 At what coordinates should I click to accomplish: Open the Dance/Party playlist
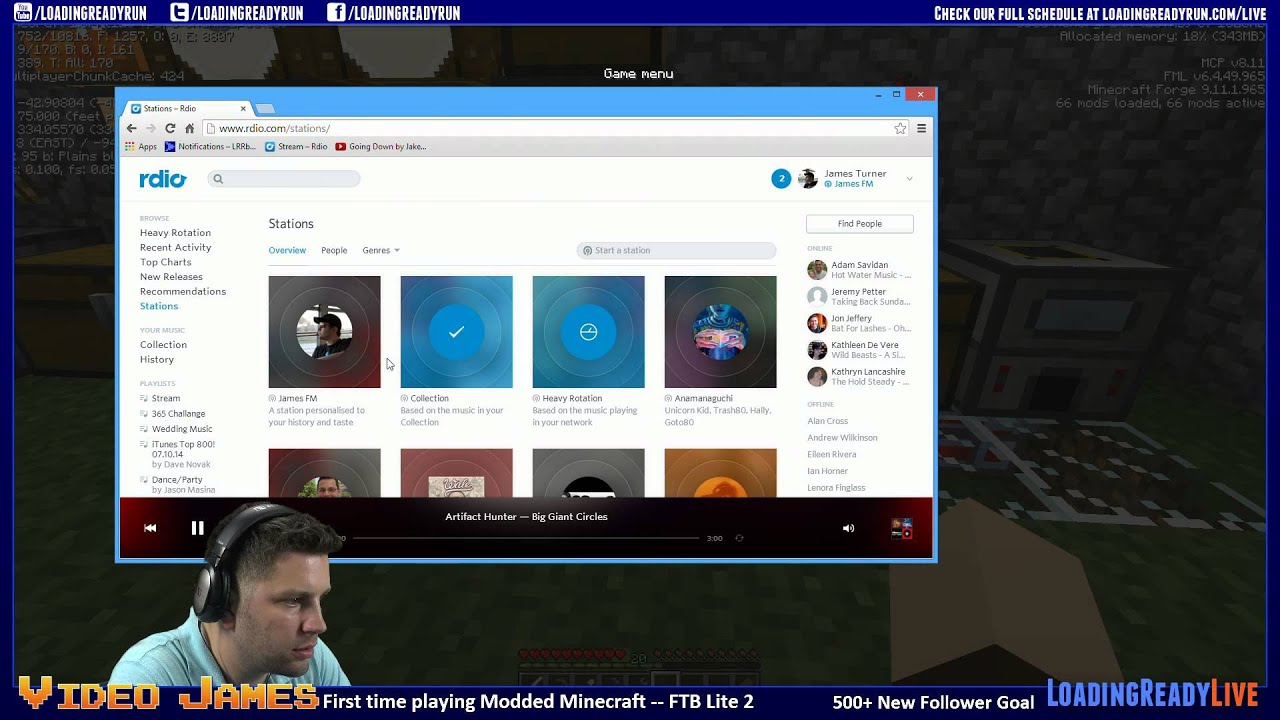(177, 480)
